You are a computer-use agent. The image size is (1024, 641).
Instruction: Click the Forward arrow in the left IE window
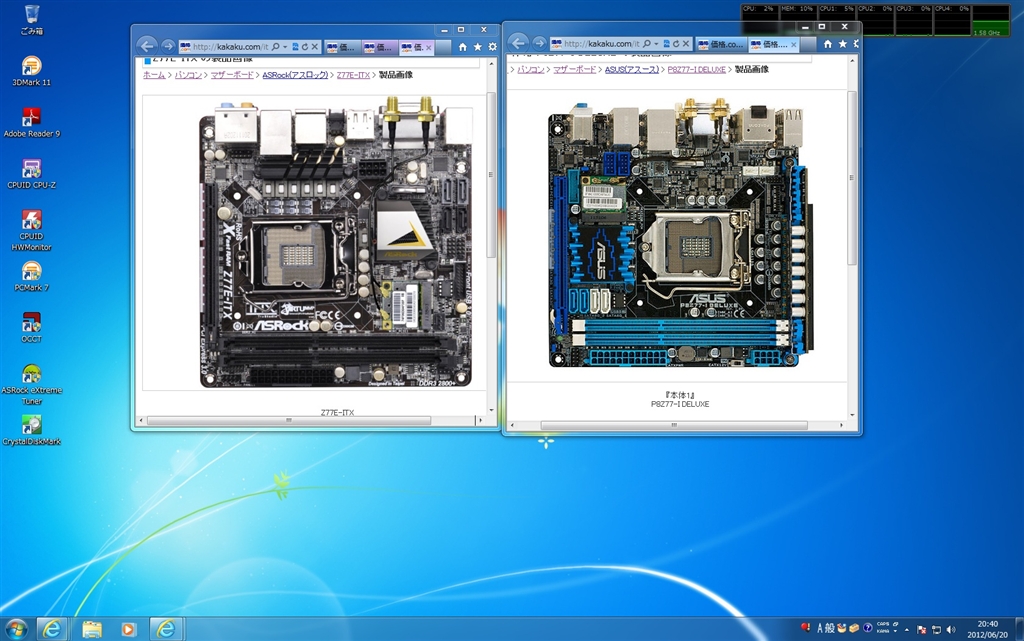168,46
